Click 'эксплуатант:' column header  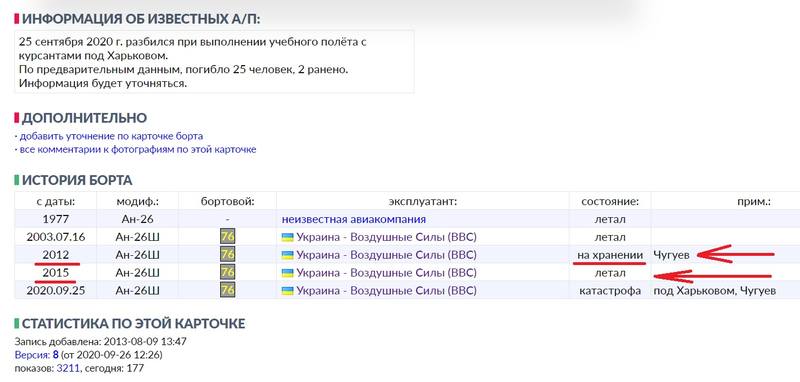coord(423,202)
